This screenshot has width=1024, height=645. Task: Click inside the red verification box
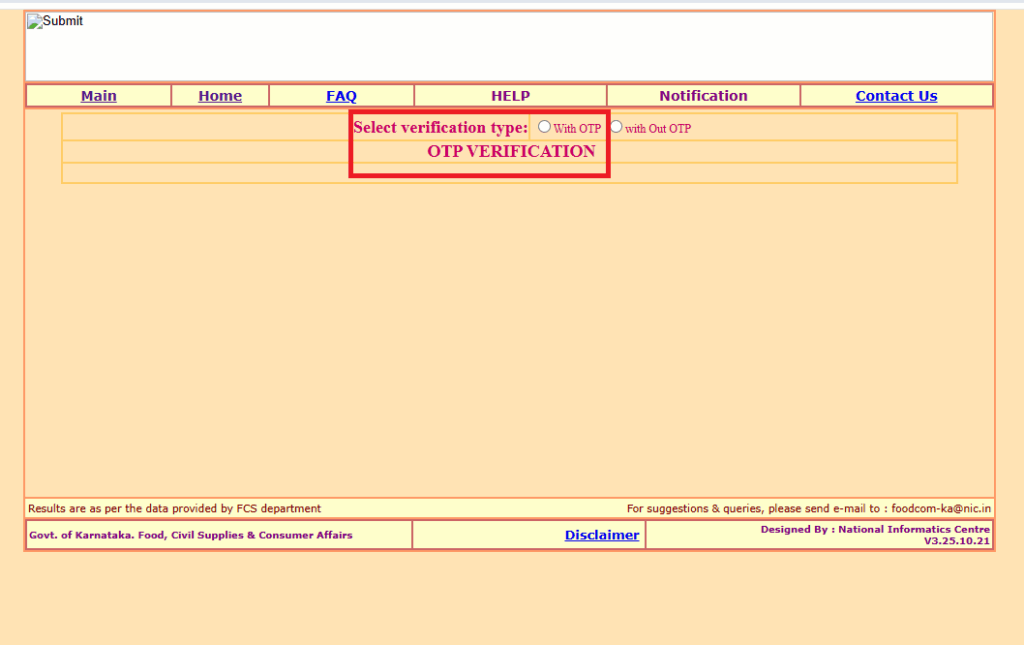tap(478, 143)
